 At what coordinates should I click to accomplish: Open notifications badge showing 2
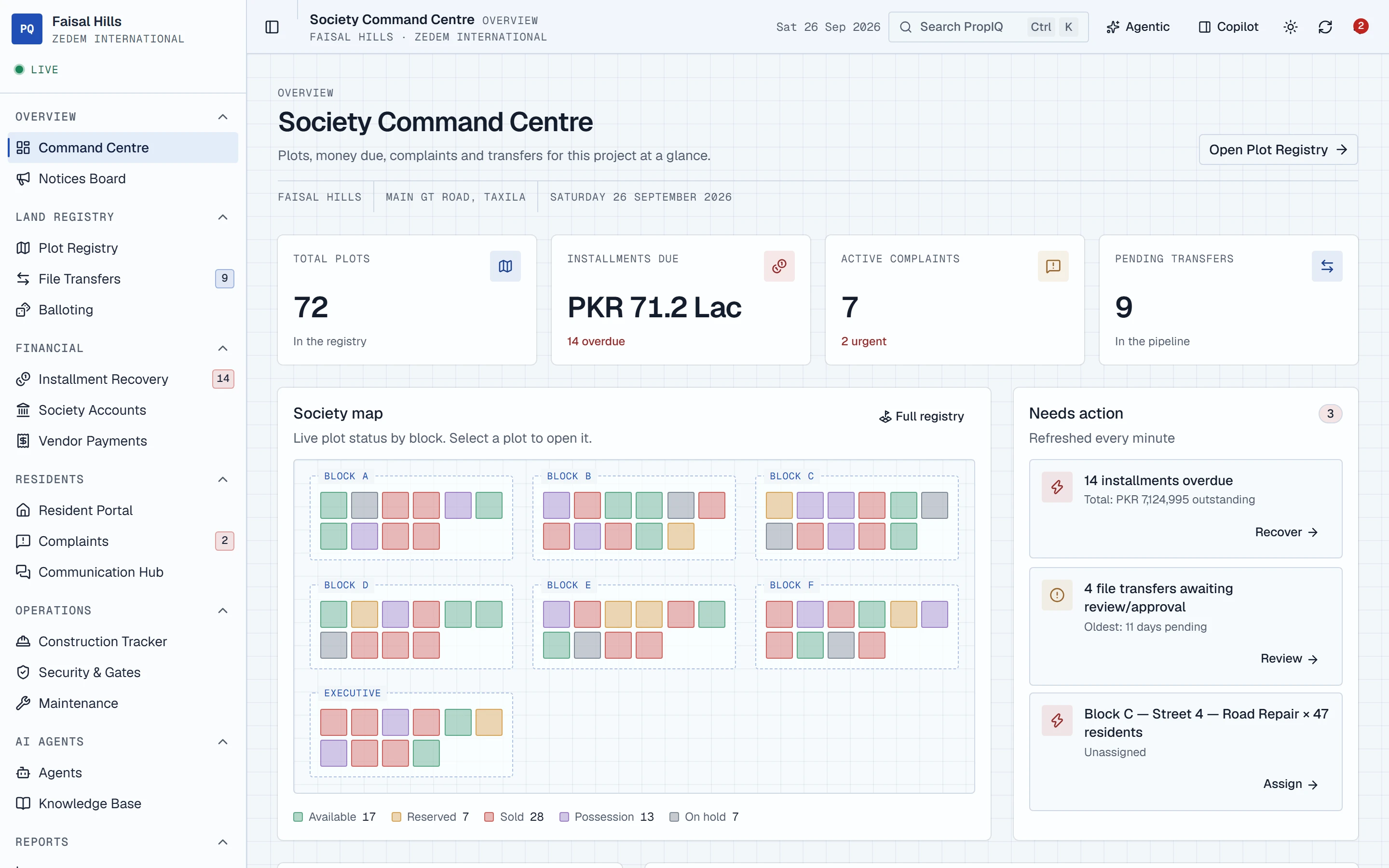pyautogui.click(x=1360, y=27)
